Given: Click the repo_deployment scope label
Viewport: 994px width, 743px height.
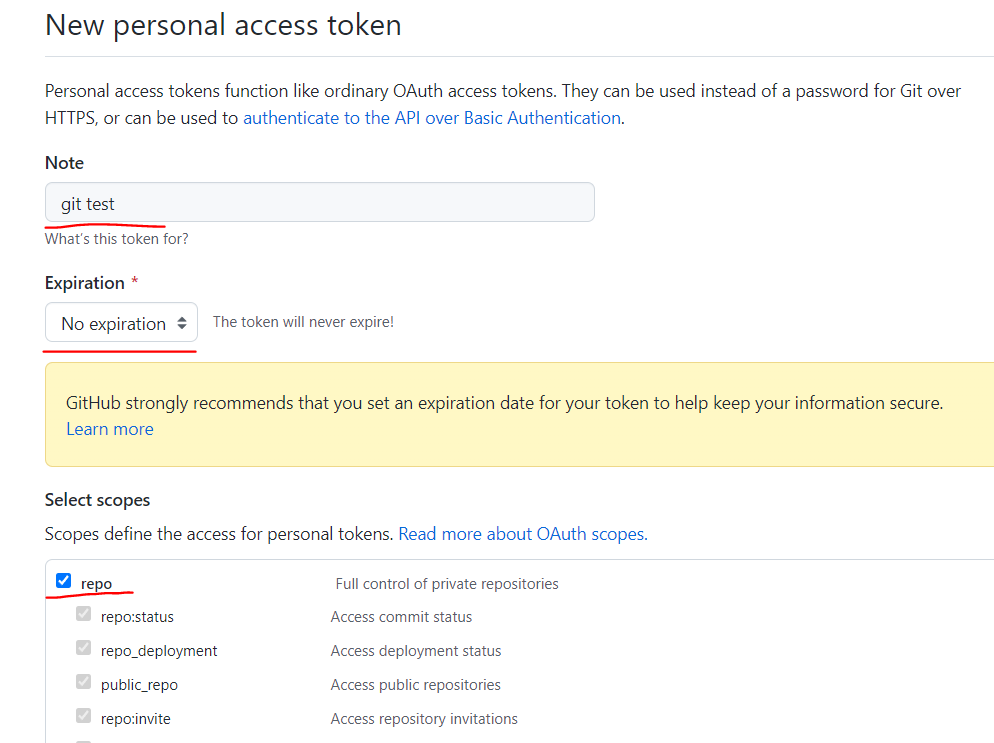Looking at the screenshot, I should (x=158, y=651).
